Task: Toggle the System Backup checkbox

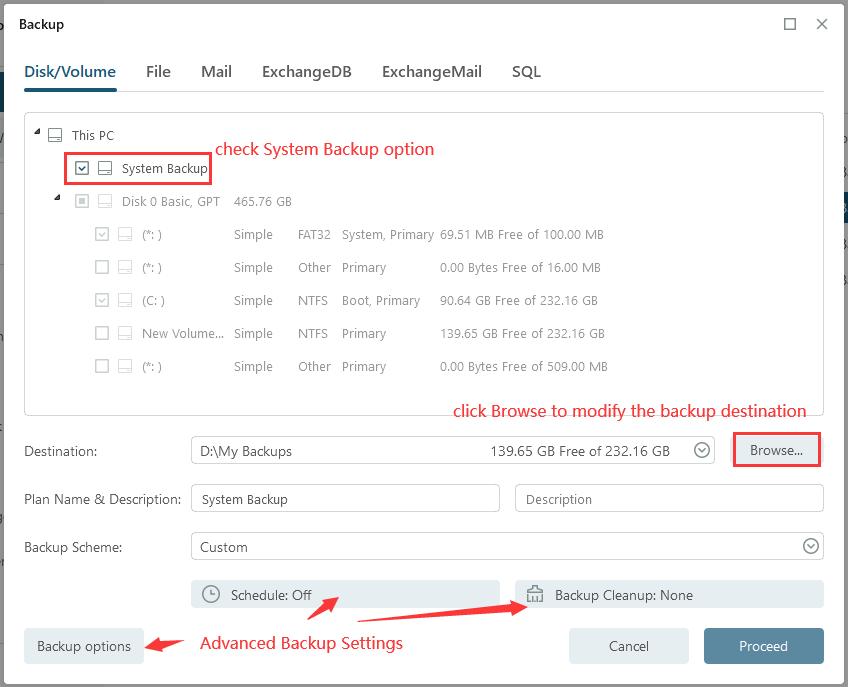Action: click(82, 169)
